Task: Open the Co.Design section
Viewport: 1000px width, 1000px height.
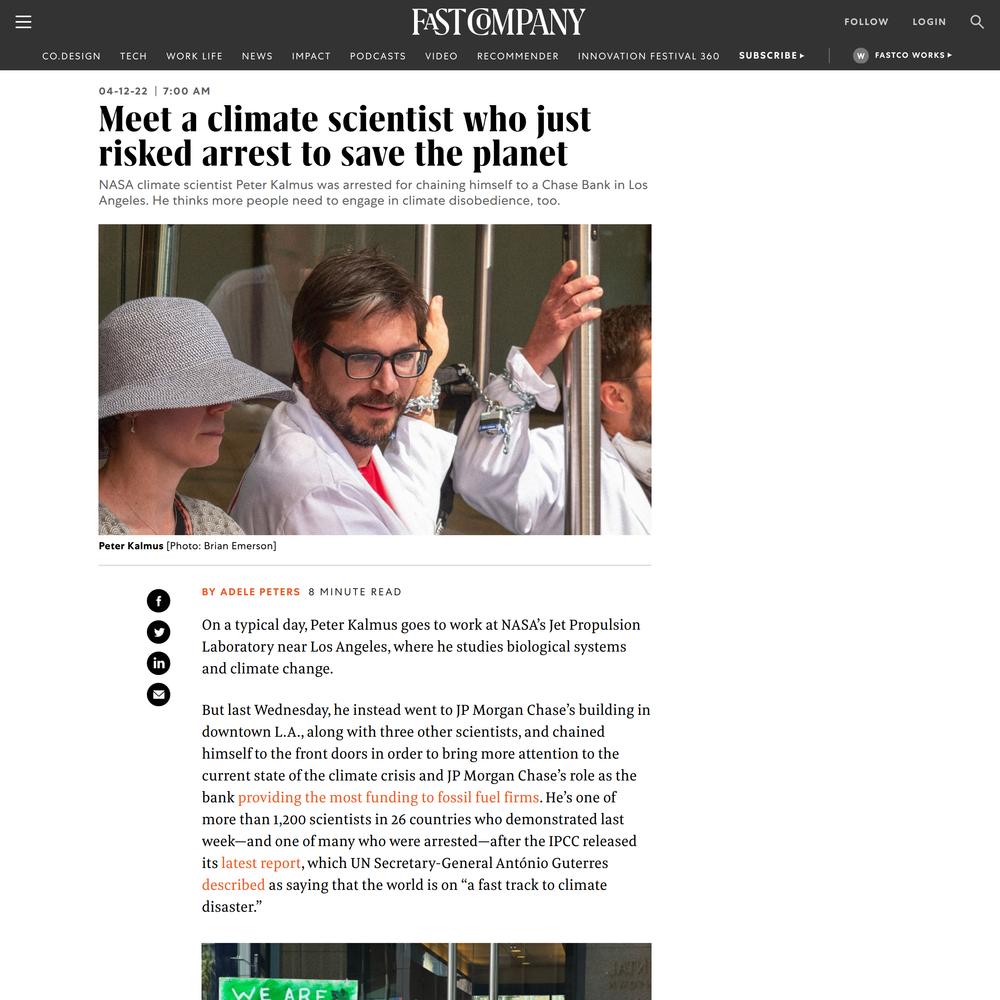Action: point(71,56)
